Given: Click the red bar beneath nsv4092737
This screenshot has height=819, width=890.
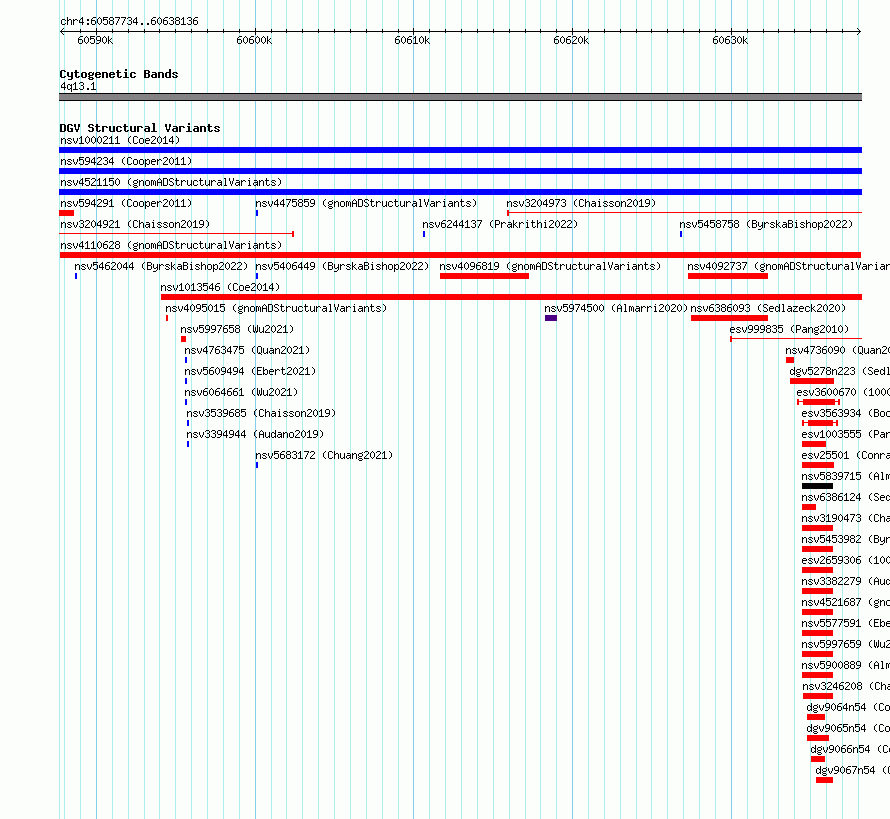Looking at the screenshot, I should (x=728, y=276).
